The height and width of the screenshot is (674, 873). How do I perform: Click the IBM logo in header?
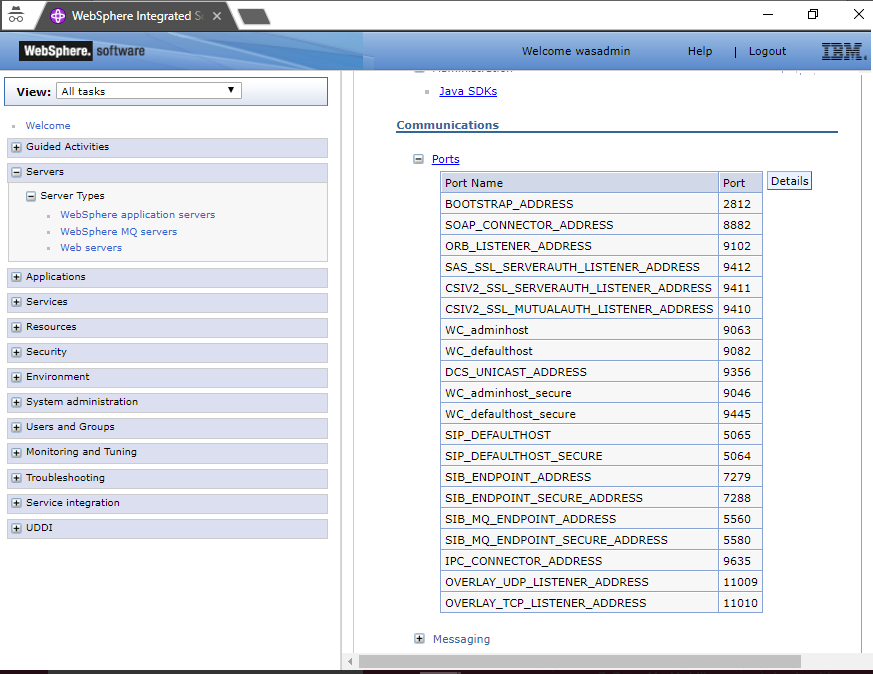tap(843, 52)
